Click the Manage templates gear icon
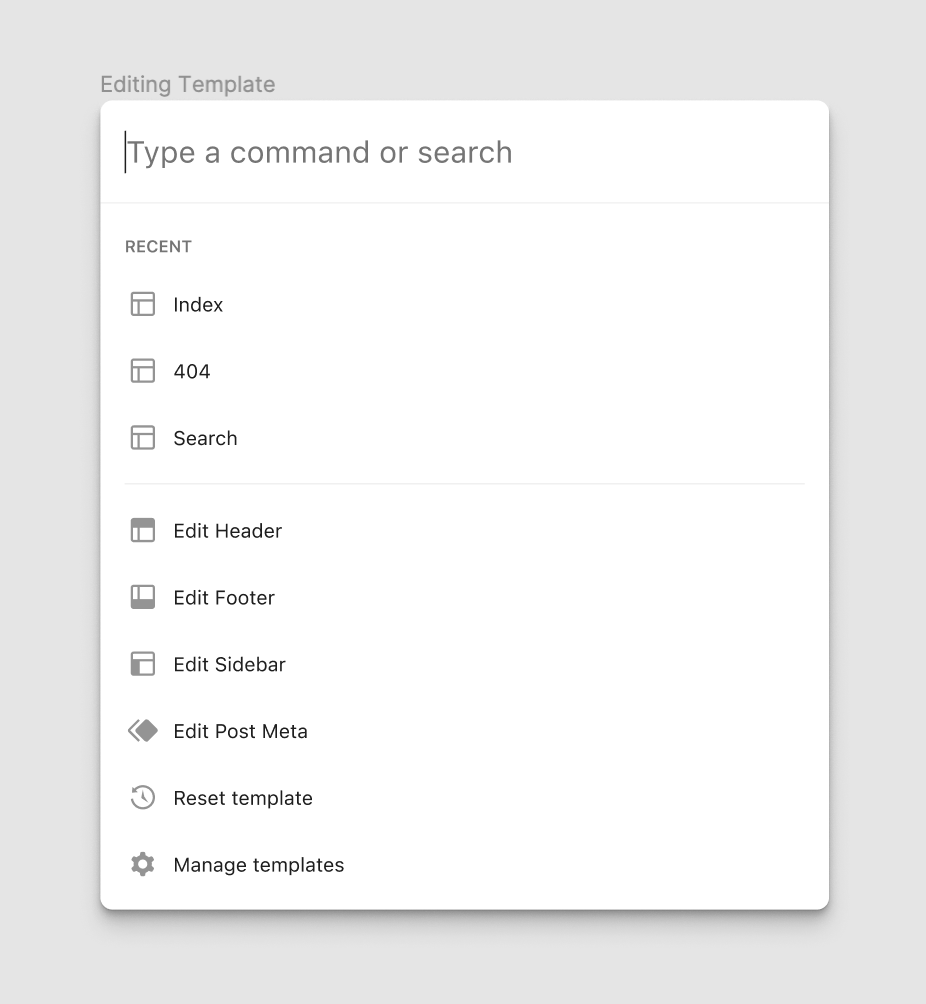Viewport: 926px width, 1004px height. pyautogui.click(x=142, y=864)
